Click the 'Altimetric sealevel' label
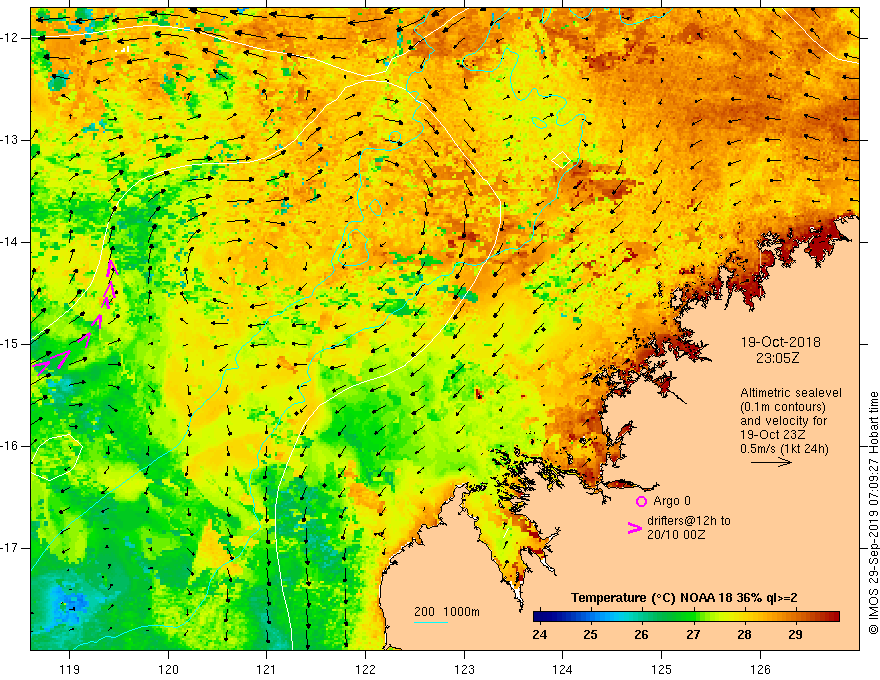The width and height of the screenshot is (880, 680). coord(791,393)
